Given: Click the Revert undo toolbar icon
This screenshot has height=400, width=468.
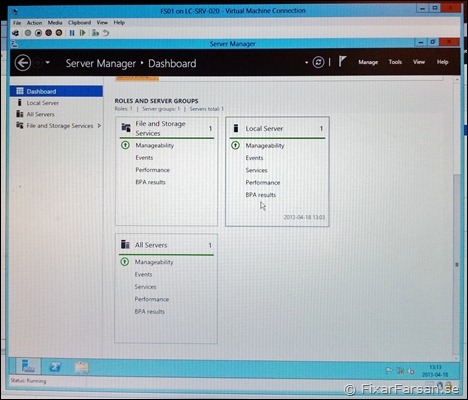Looking at the screenshot, I should click(x=106, y=33).
